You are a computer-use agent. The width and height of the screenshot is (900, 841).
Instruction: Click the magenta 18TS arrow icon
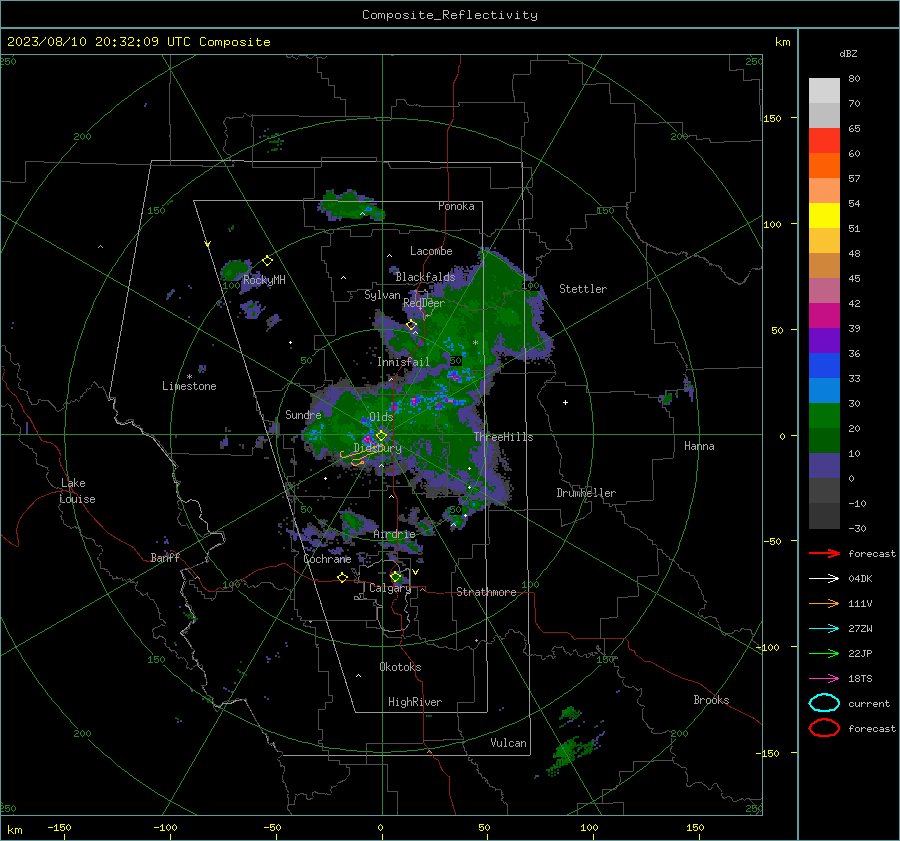(x=824, y=679)
